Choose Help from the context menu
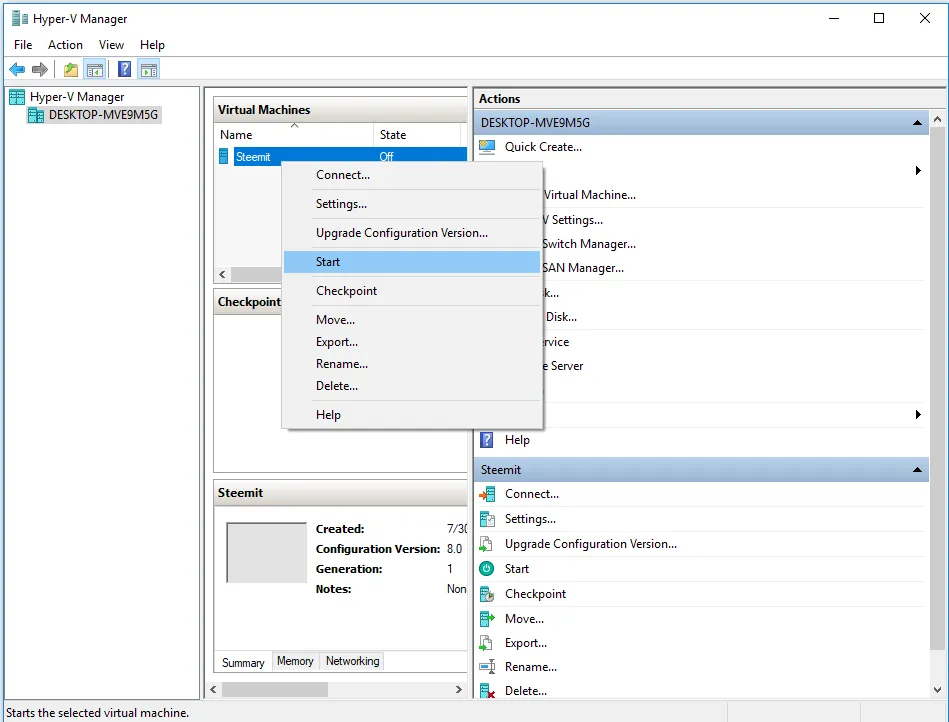This screenshot has width=949, height=722. click(x=412, y=415)
